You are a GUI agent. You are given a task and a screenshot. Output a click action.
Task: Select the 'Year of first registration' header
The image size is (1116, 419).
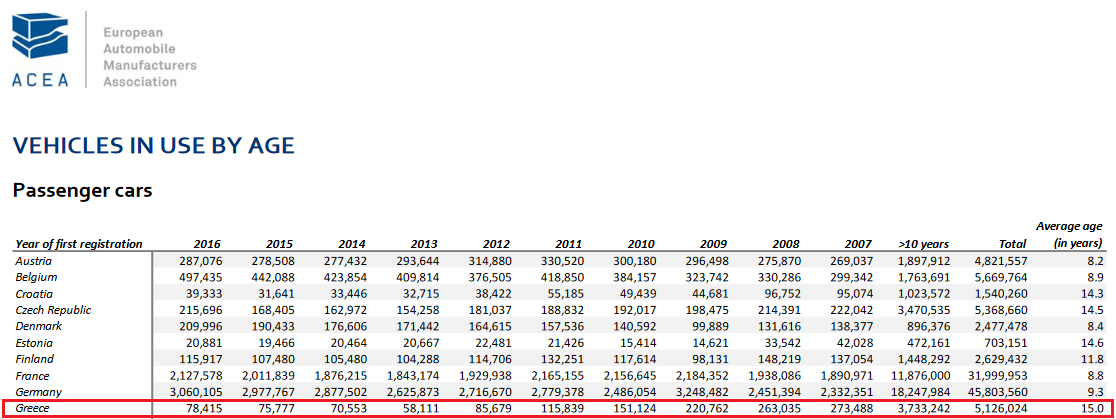(79, 244)
